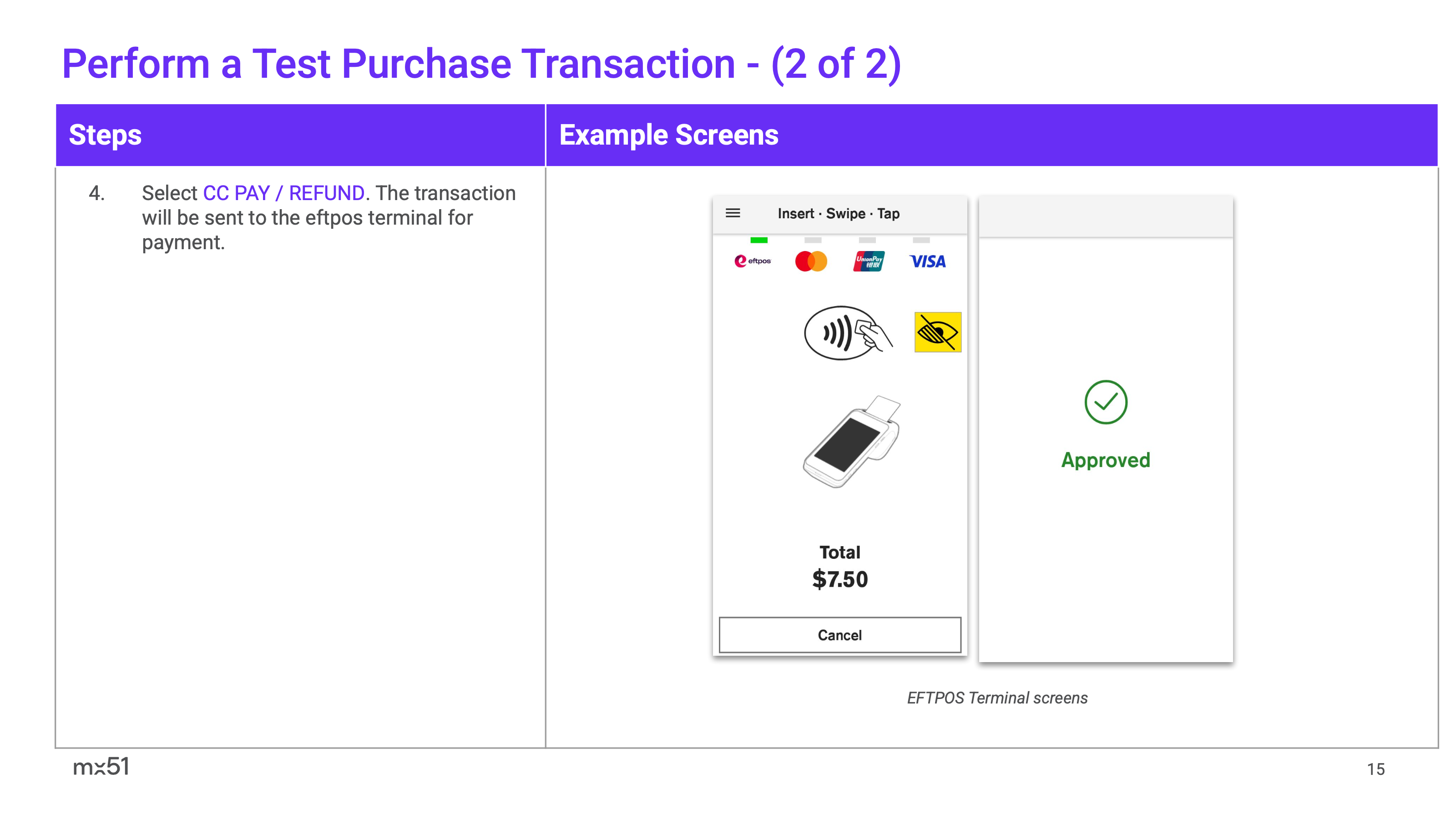The width and height of the screenshot is (1456, 814).
Task: Tap the contactless payment symbol
Action: click(x=846, y=333)
